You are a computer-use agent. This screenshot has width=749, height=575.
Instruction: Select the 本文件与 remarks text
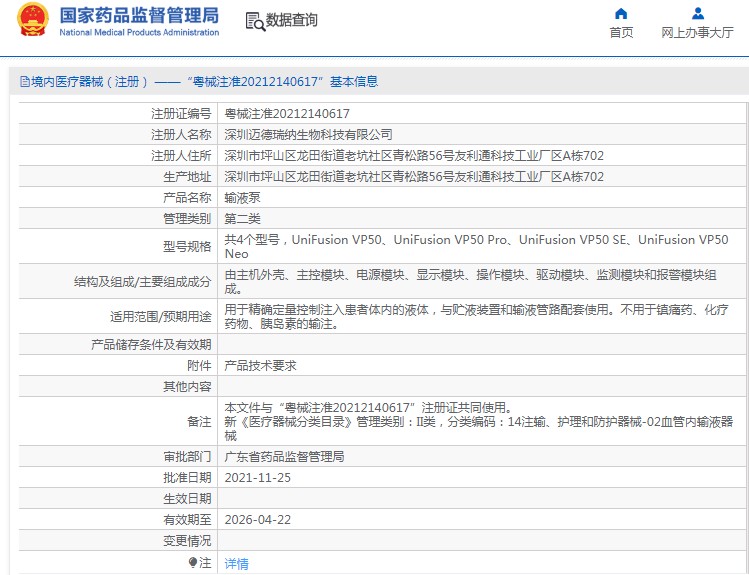tap(479, 422)
